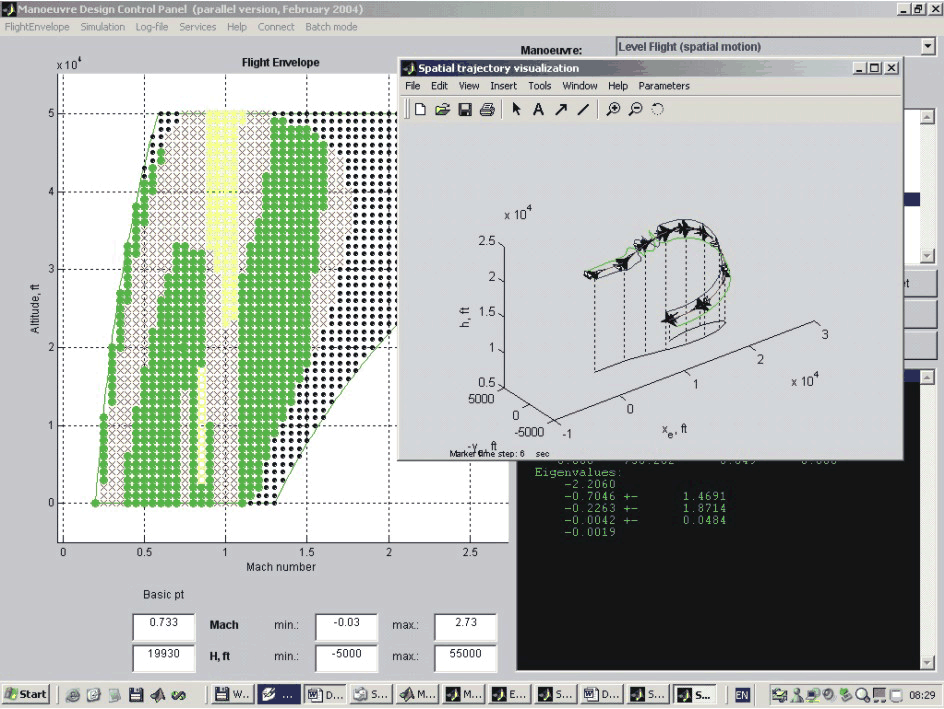Open the Windows Start button

[x=26, y=694]
